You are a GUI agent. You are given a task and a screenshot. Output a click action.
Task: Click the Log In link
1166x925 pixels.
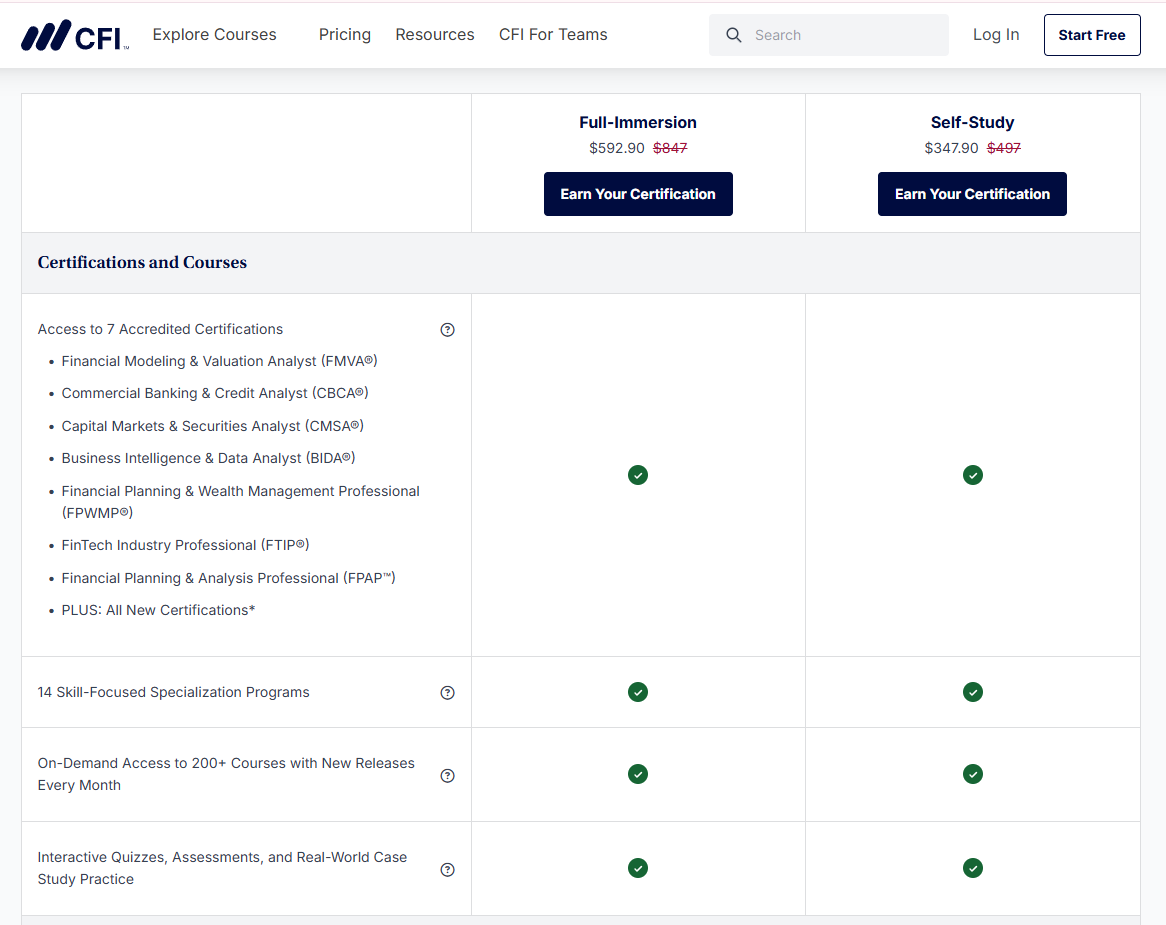point(996,35)
